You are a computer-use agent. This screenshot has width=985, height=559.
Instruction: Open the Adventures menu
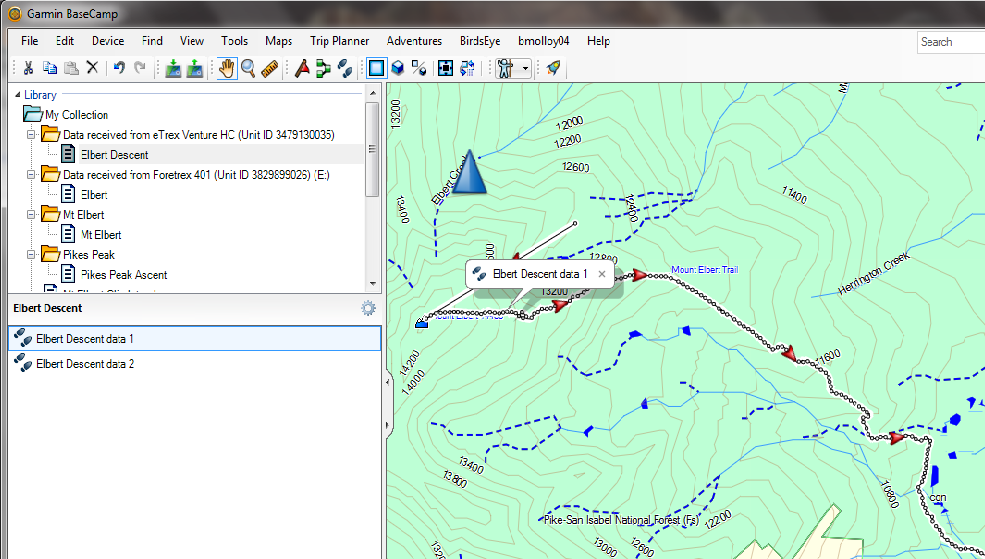click(414, 41)
